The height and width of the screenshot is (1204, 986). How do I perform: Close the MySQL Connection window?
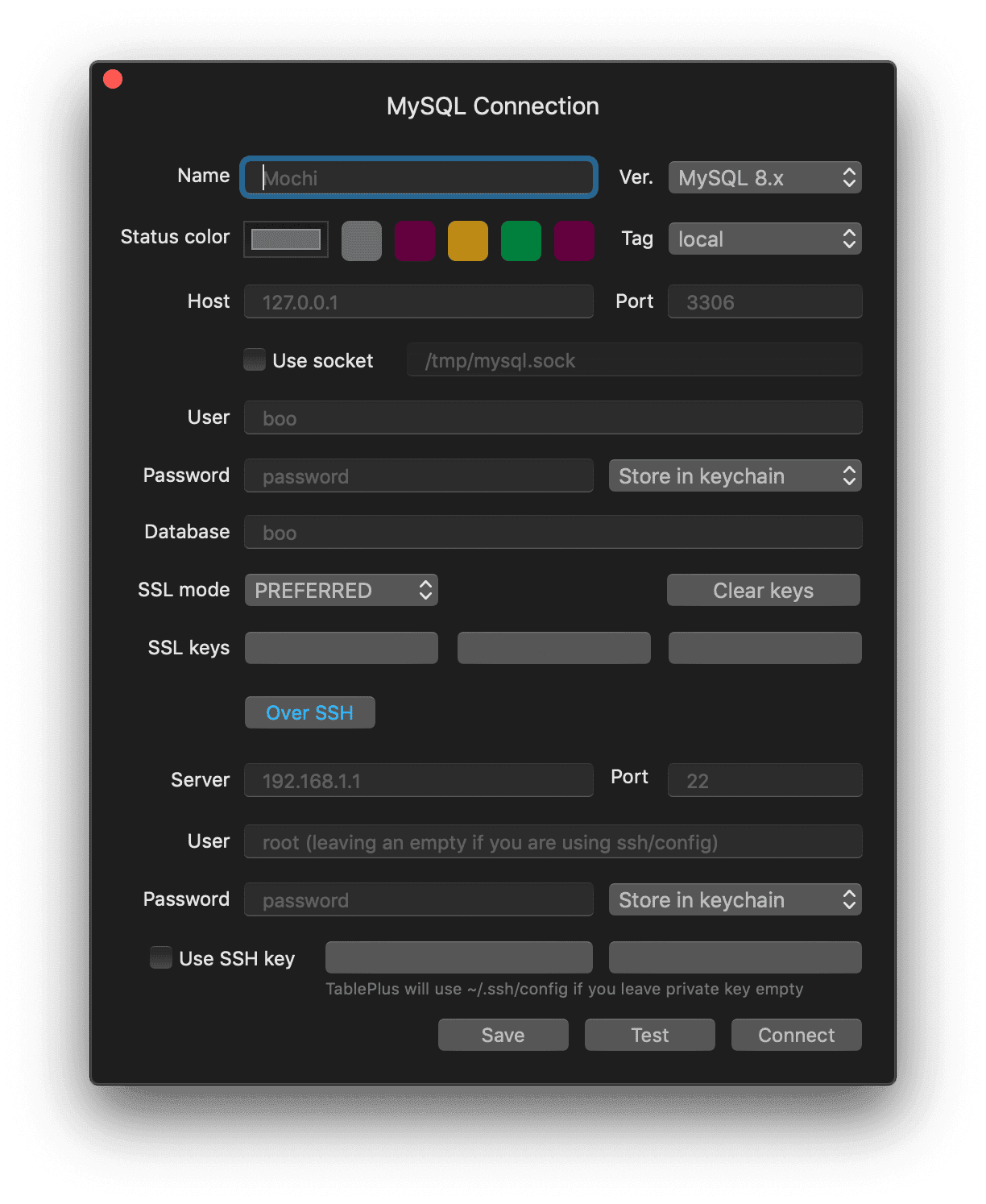(x=113, y=79)
